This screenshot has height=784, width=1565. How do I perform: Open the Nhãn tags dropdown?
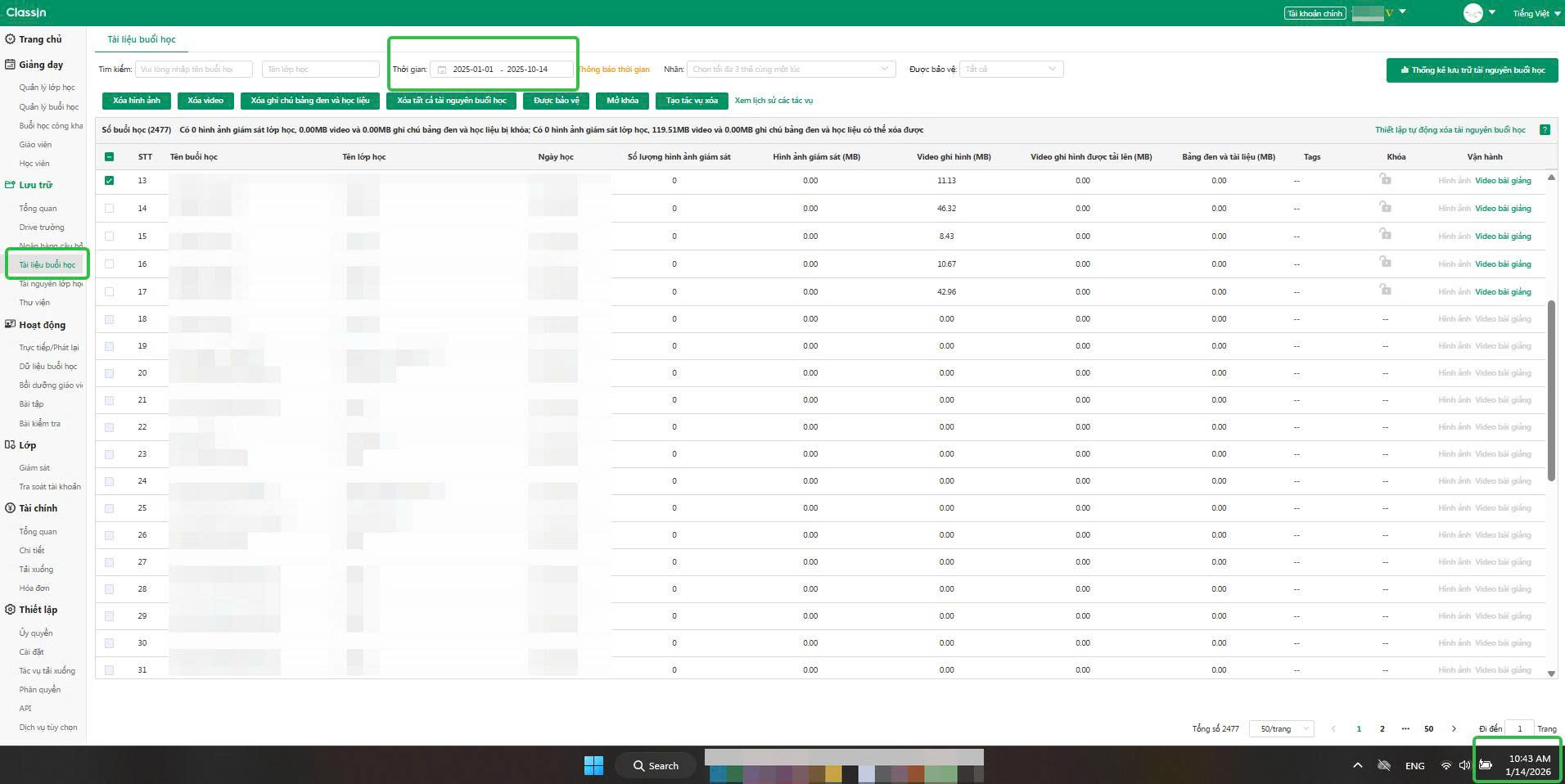(791, 70)
